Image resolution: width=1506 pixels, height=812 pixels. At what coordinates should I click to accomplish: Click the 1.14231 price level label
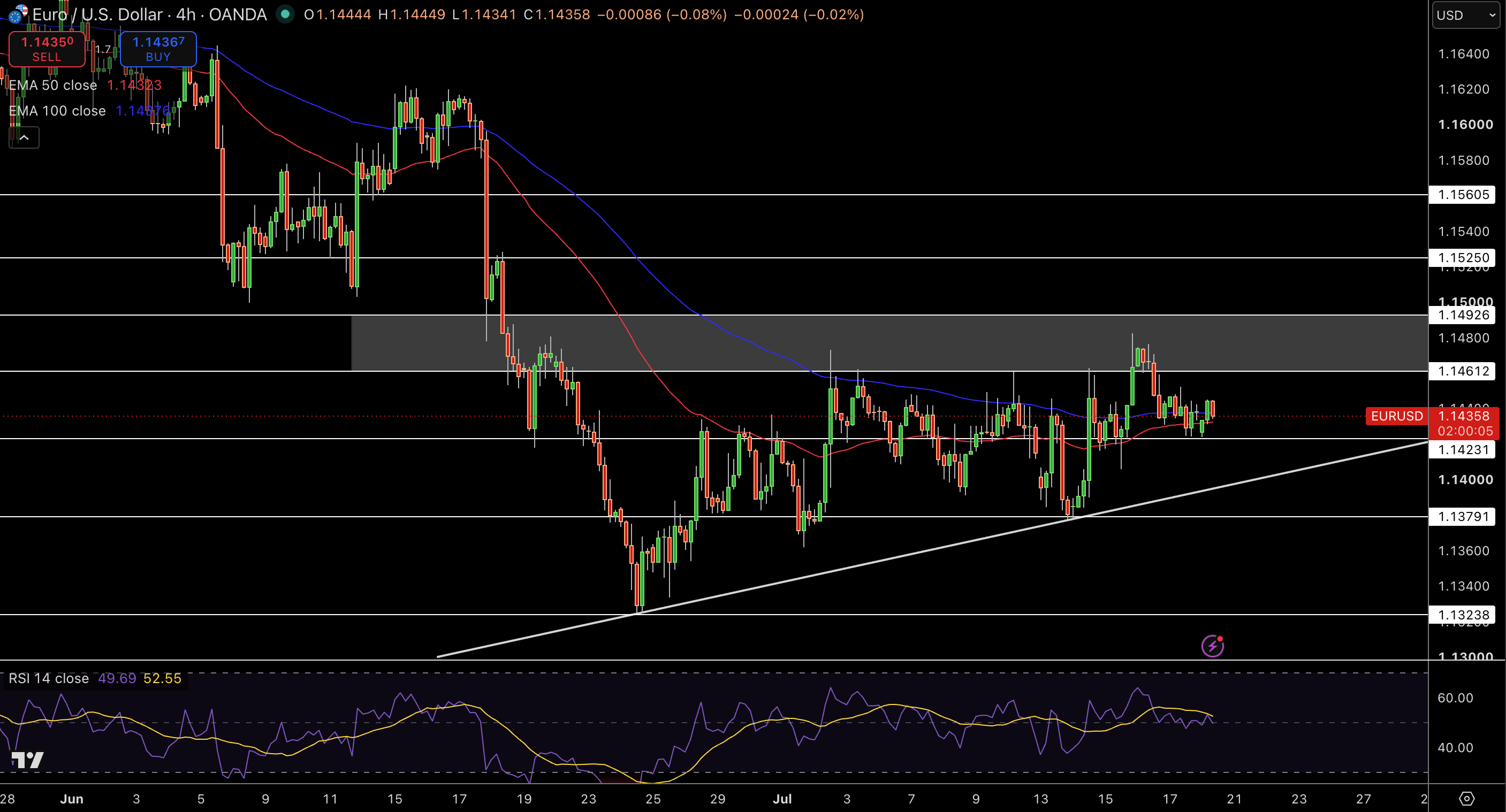tap(1462, 449)
